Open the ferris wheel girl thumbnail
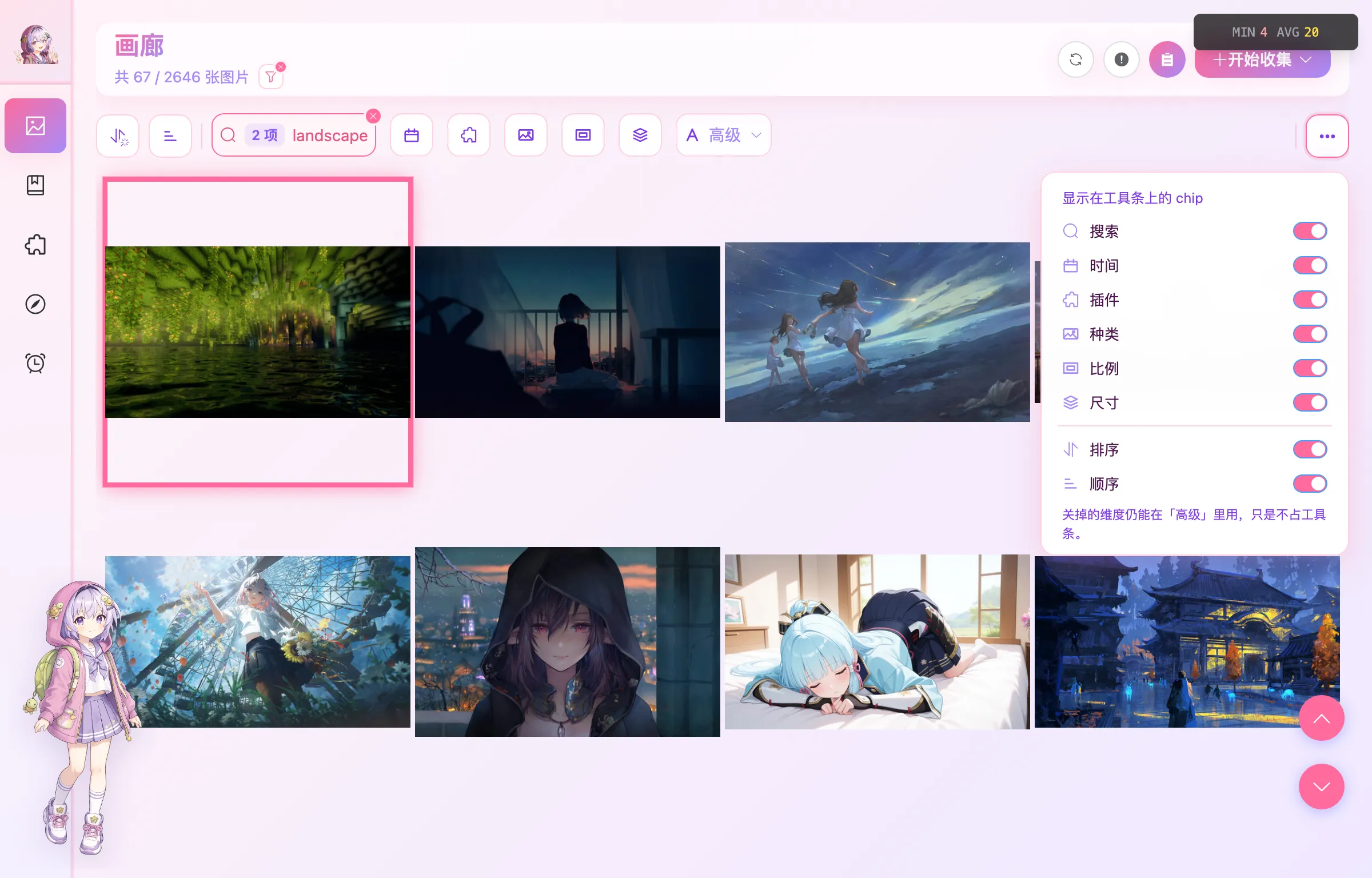1372x878 pixels. pyautogui.click(x=257, y=642)
